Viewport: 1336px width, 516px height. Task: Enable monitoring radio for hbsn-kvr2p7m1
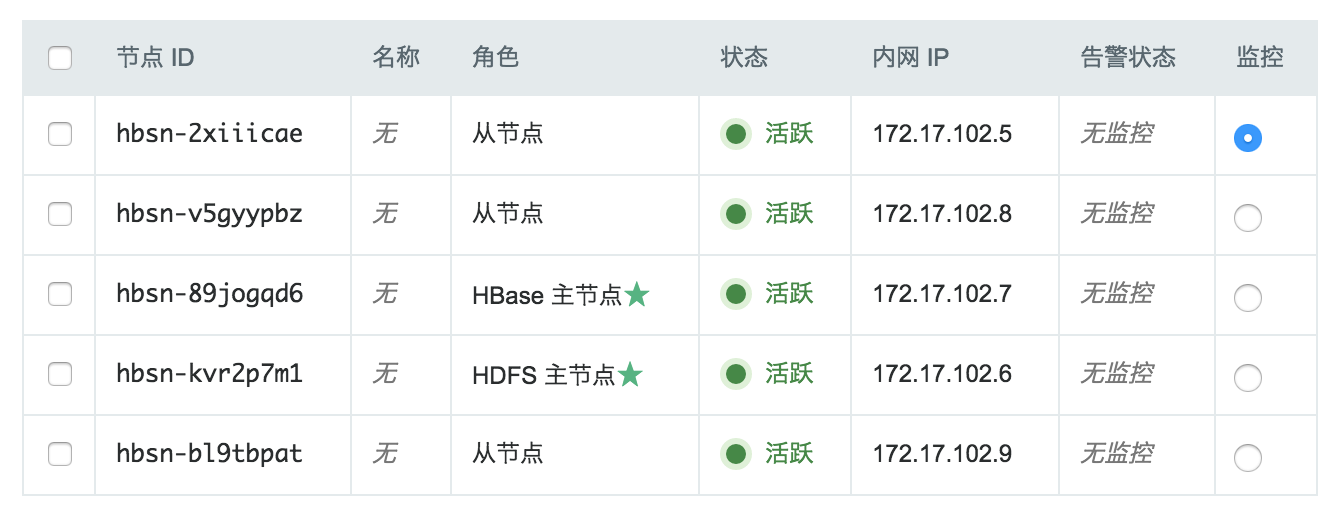pos(1248,378)
